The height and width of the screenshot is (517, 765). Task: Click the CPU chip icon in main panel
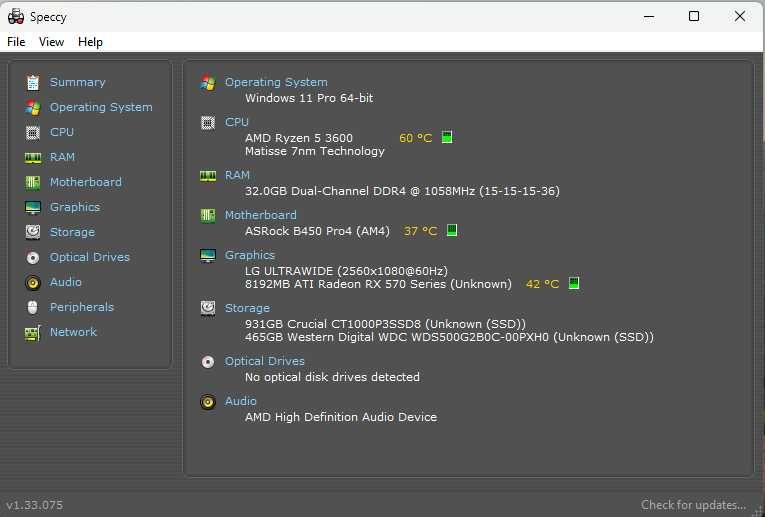tap(208, 122)
